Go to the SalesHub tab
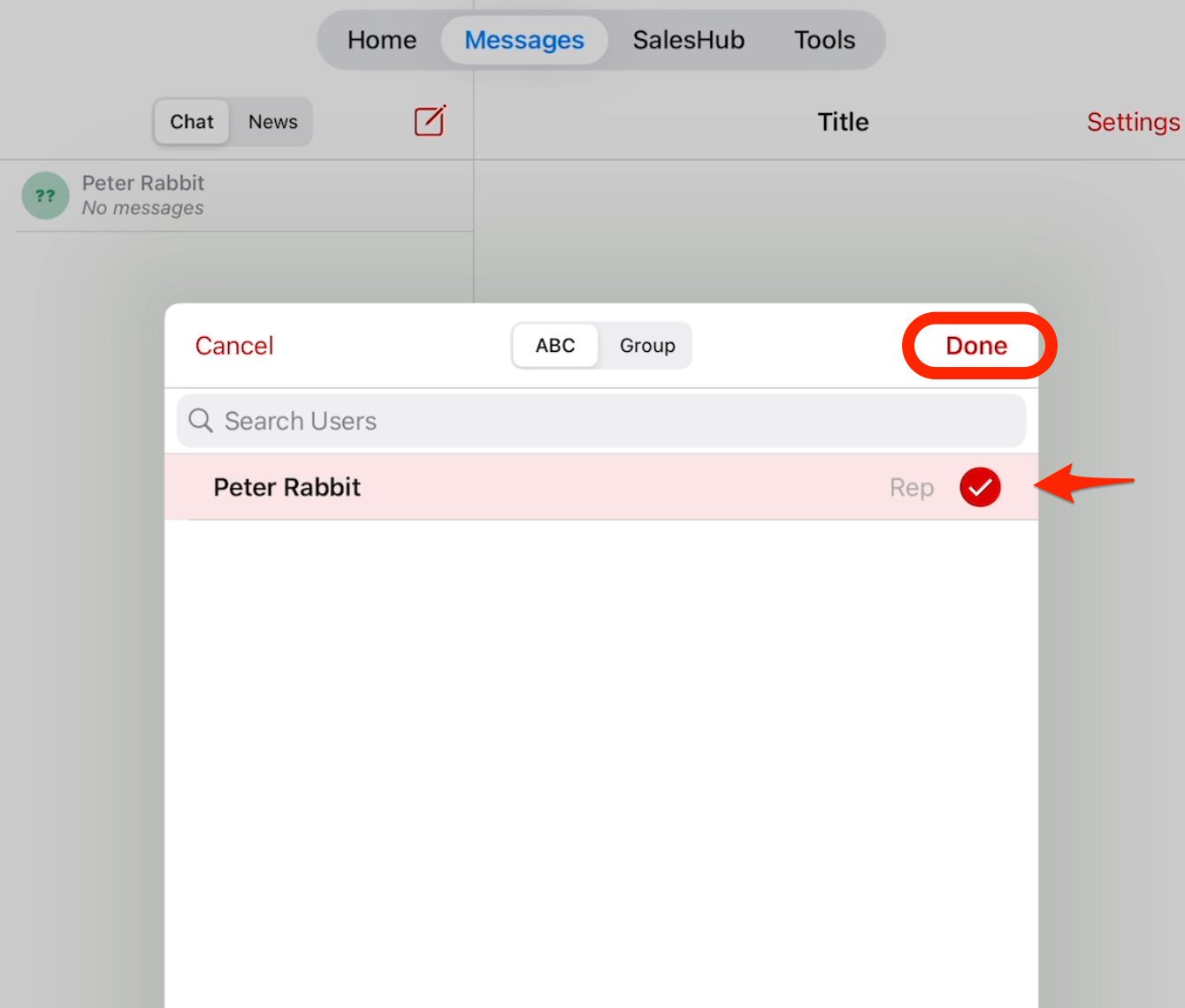1185x1008 pixels. point(688,41)
